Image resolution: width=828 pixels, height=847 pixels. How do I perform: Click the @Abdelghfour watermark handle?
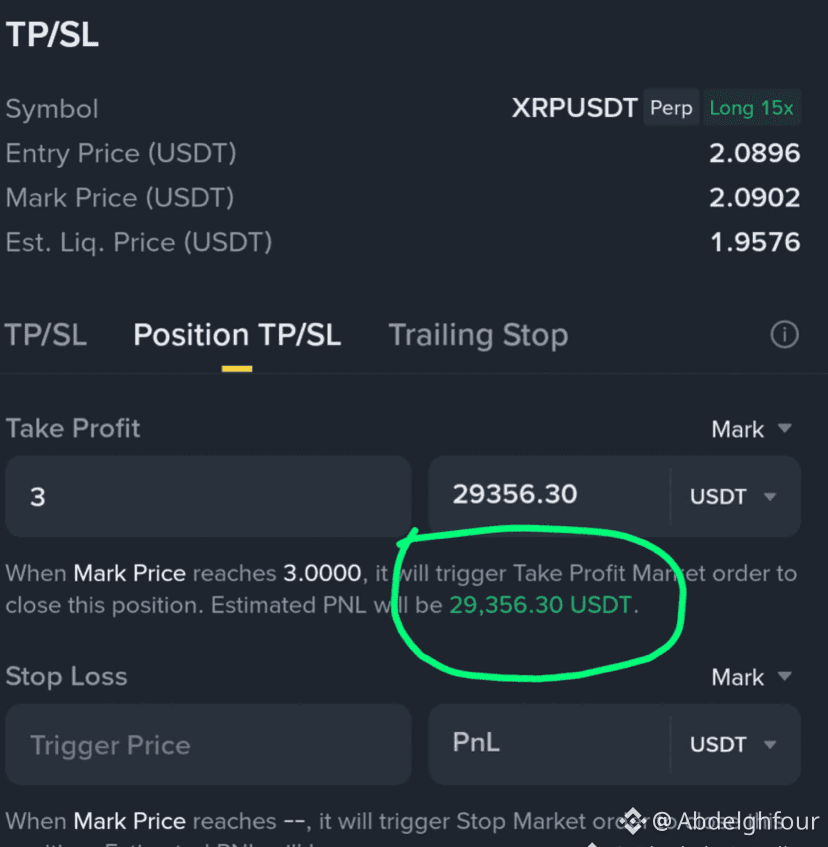(x=736, y=821)
